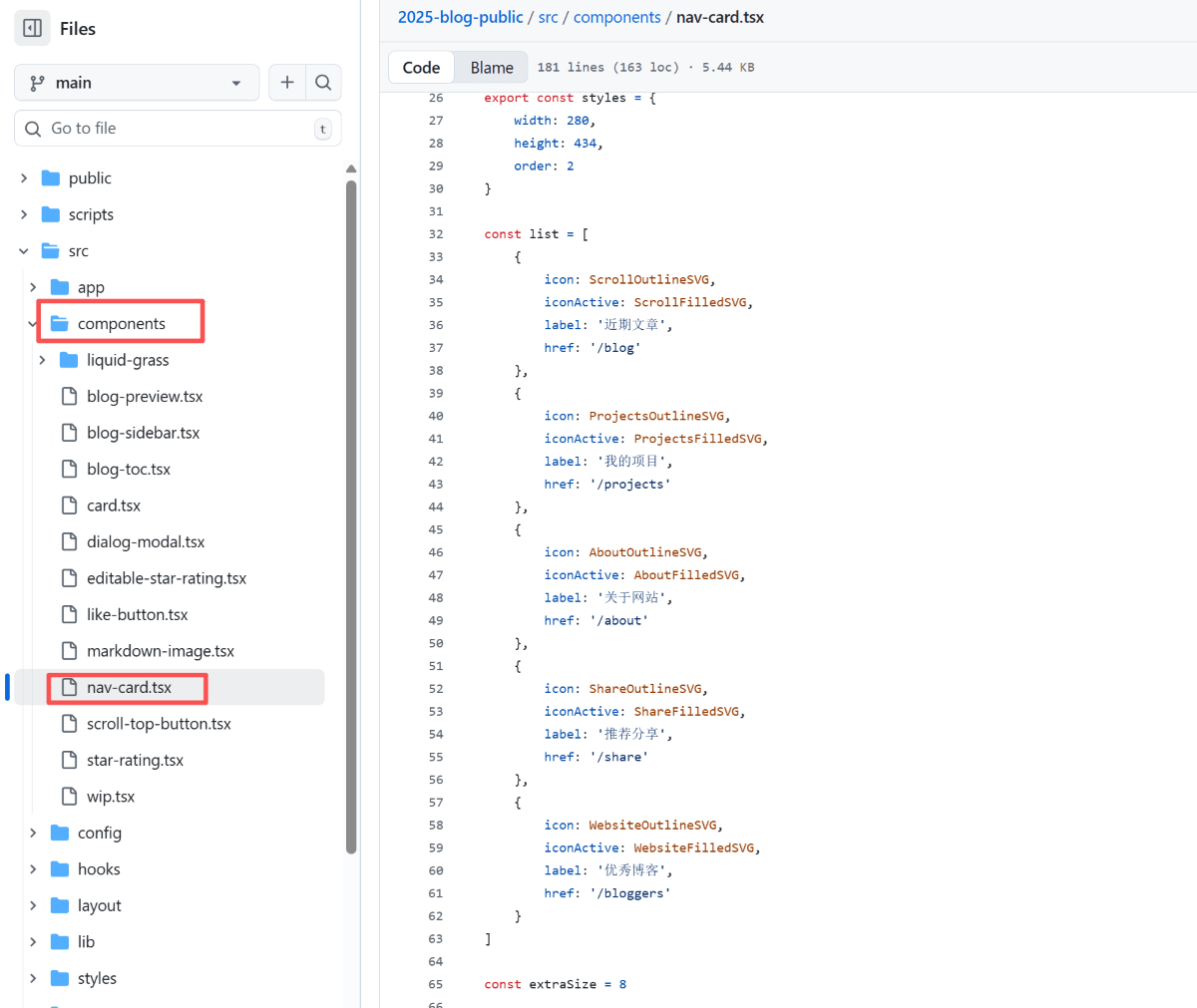Collapse the src folder chevron

(24, 251)
